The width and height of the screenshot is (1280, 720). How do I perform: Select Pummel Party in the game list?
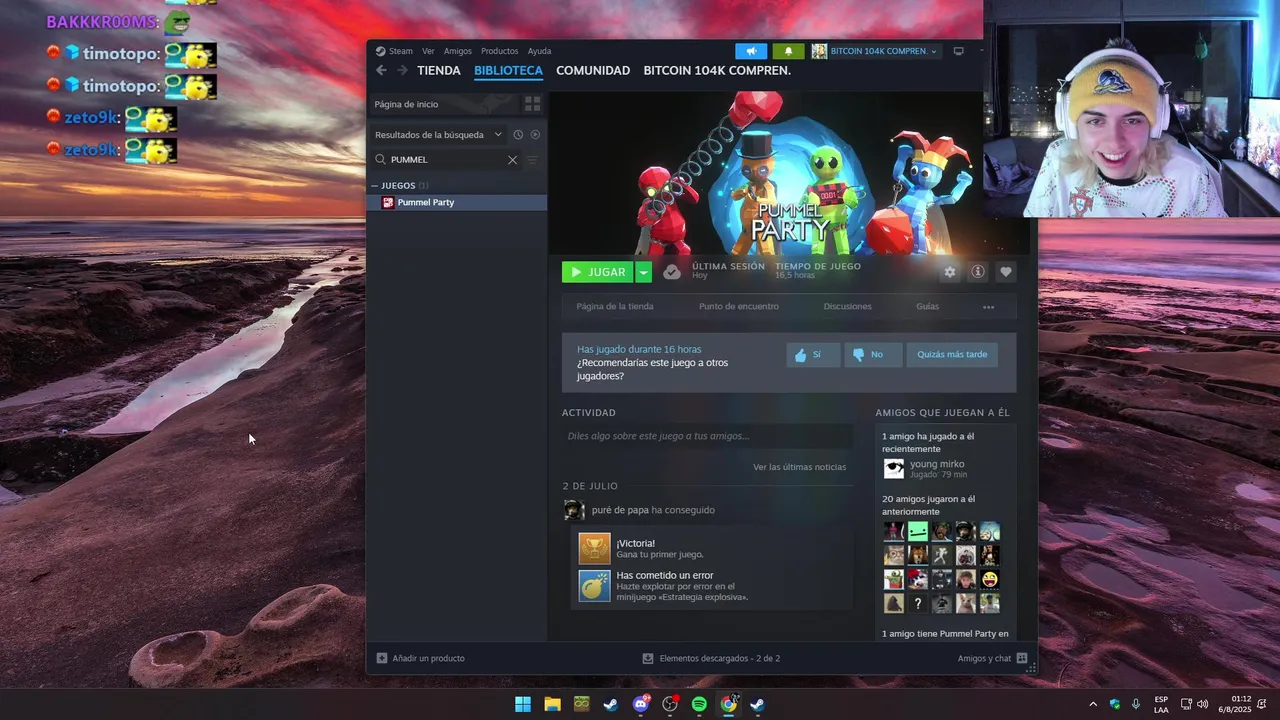pyautogui.click(x=457, y=202)
